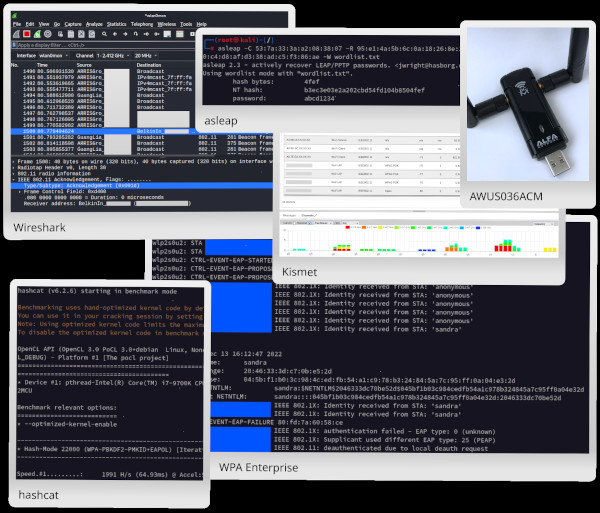
Task: Click the save capture file icon in Wireshark
Action: point(71,34)
